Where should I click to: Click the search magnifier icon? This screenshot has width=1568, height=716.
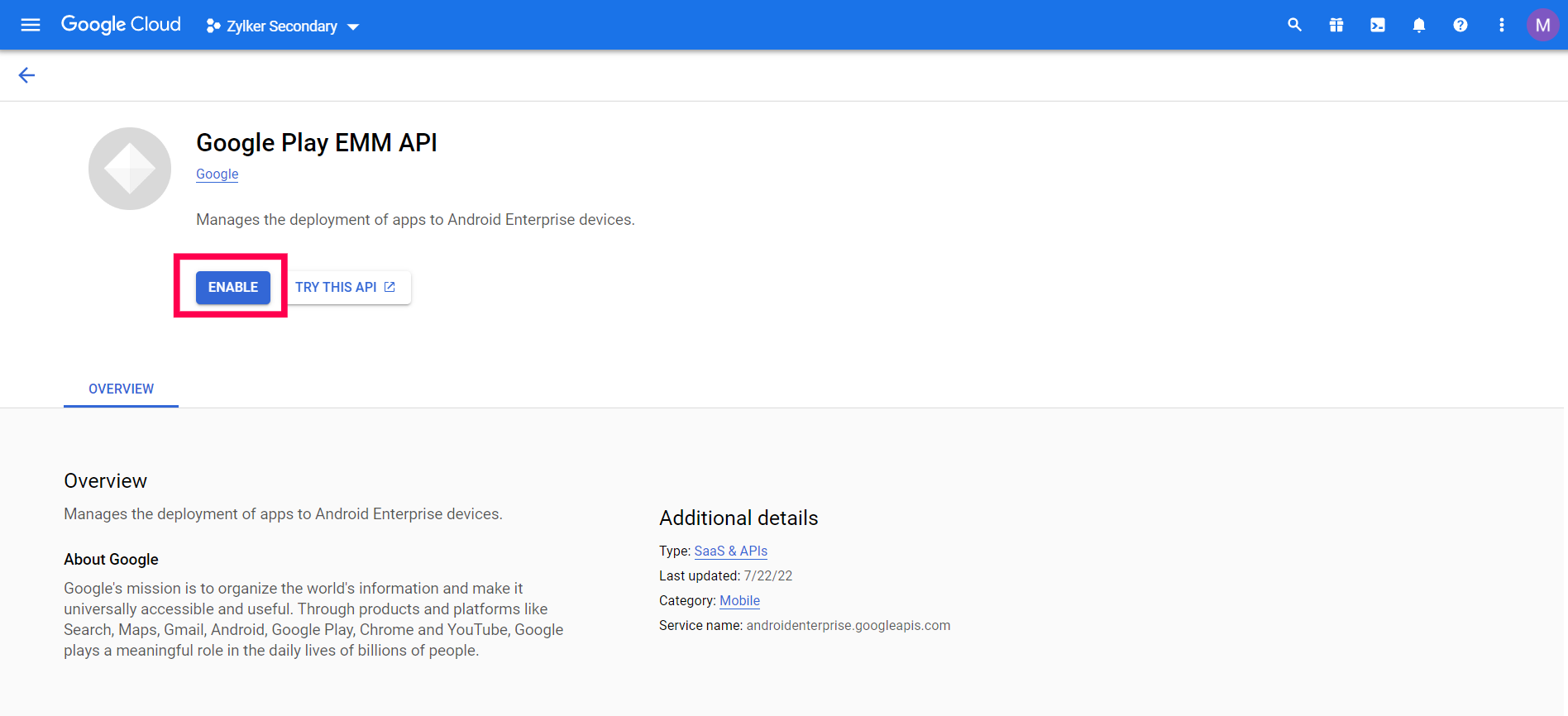(1295, 25)
